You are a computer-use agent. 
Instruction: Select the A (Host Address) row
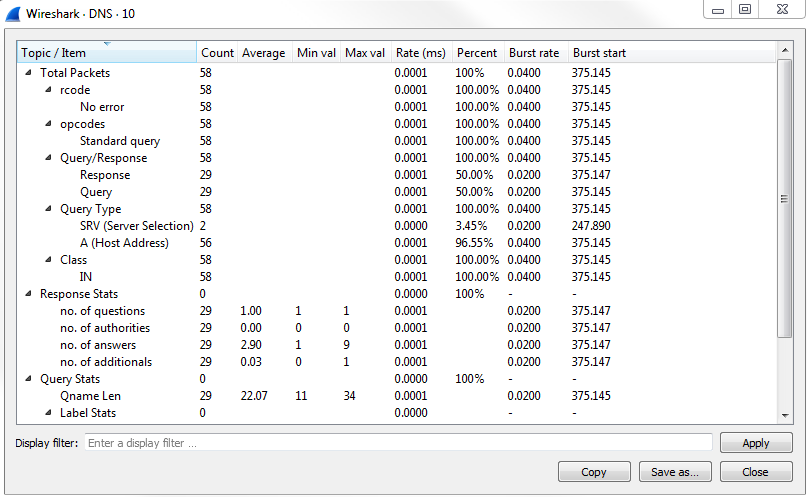[396, 242]
